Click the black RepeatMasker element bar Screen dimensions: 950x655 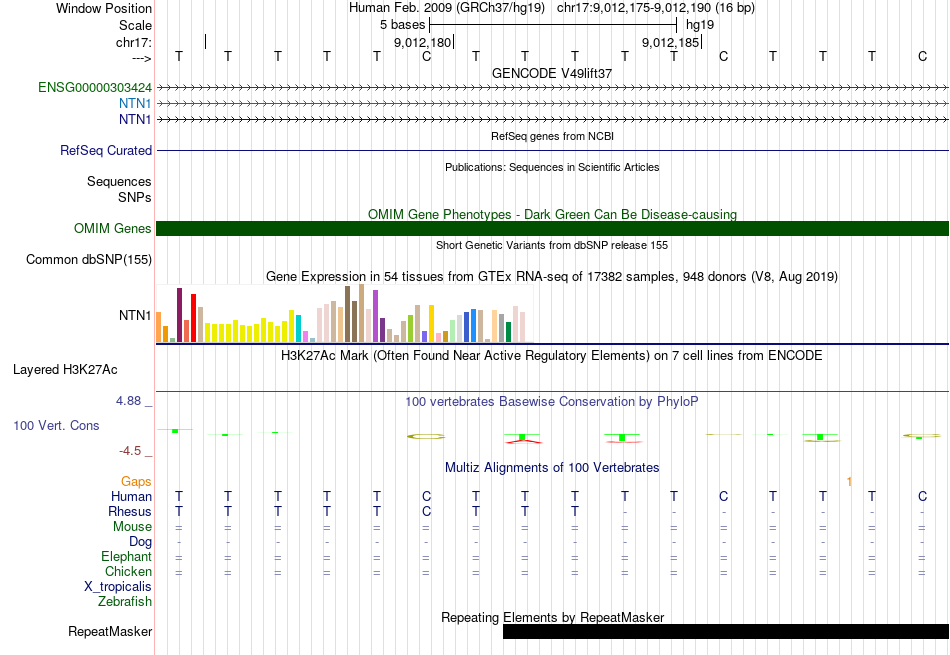coord(726,631)
